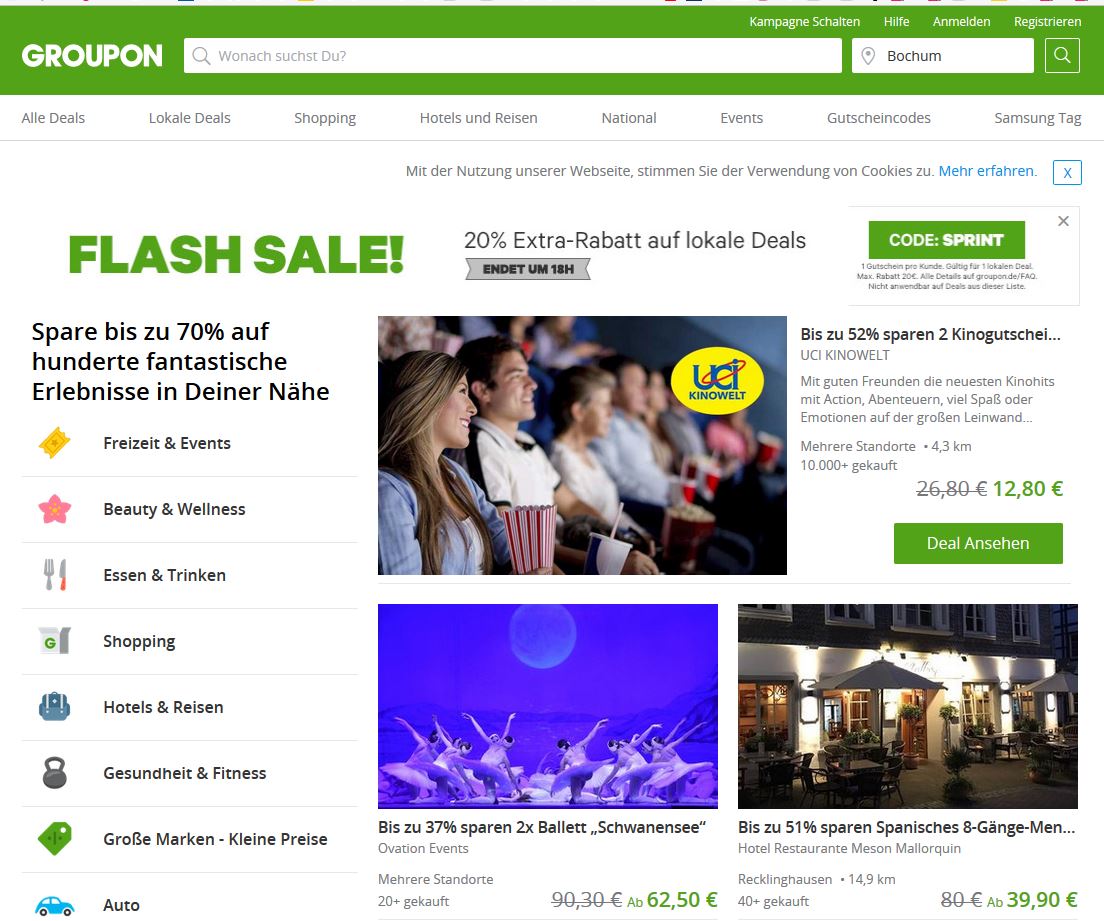Click the Beauty & Wellness flower icon
Screen dimensions: 1104x921
[54, 509]
